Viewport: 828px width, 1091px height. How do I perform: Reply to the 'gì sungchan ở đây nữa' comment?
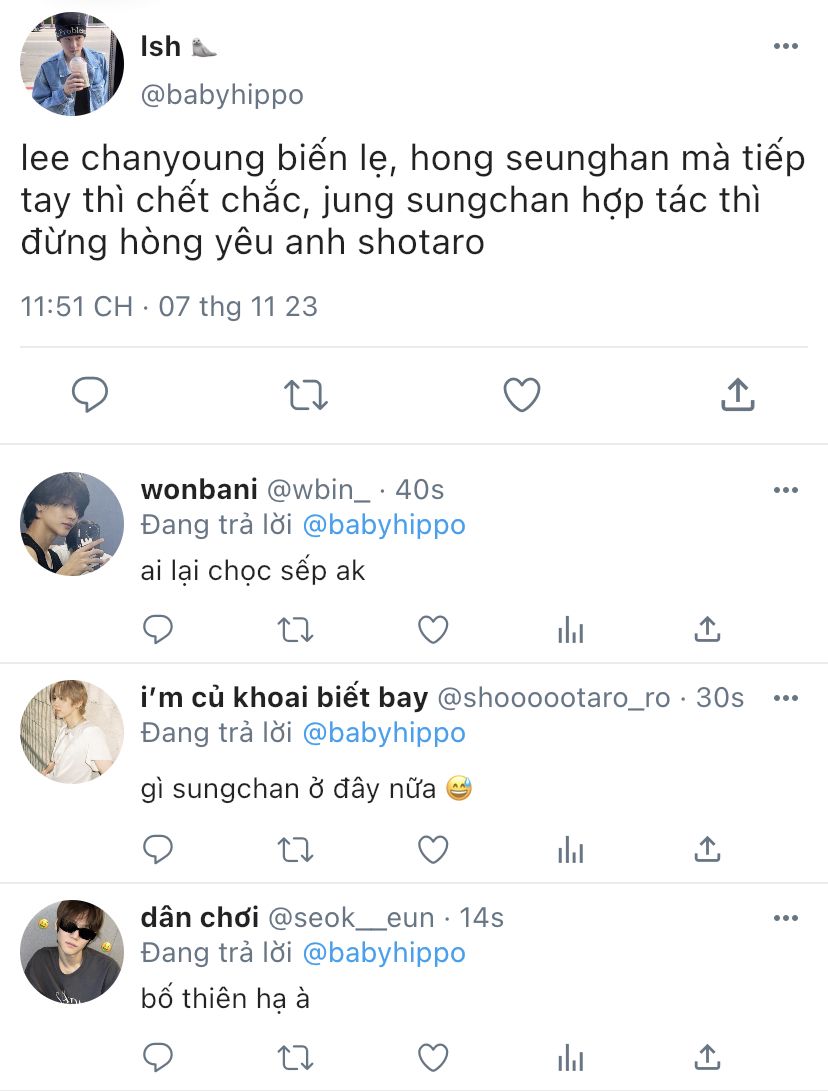(158, 850)
